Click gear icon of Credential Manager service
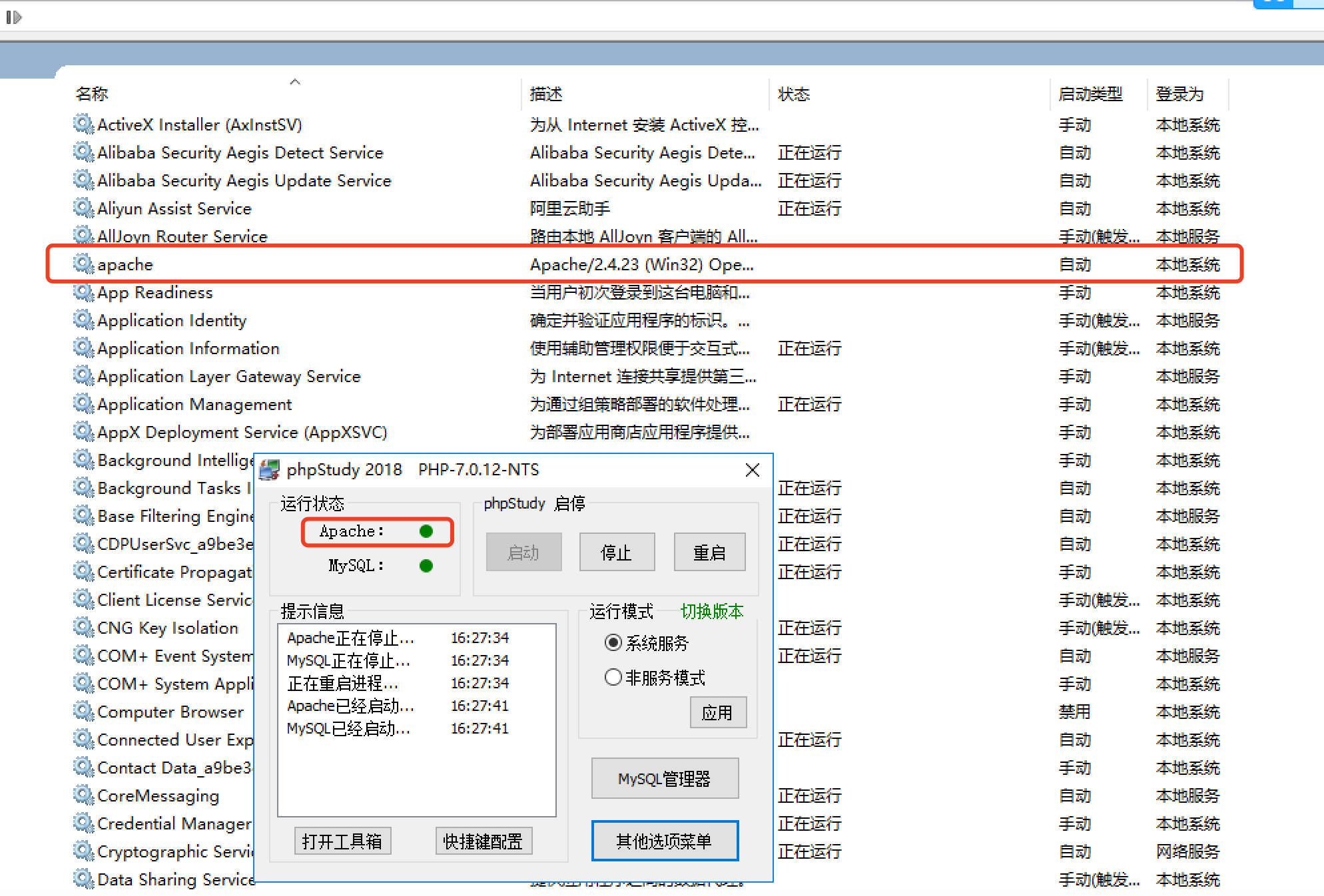The height and width of the screenshot is (896, 1324). (83, 823)
